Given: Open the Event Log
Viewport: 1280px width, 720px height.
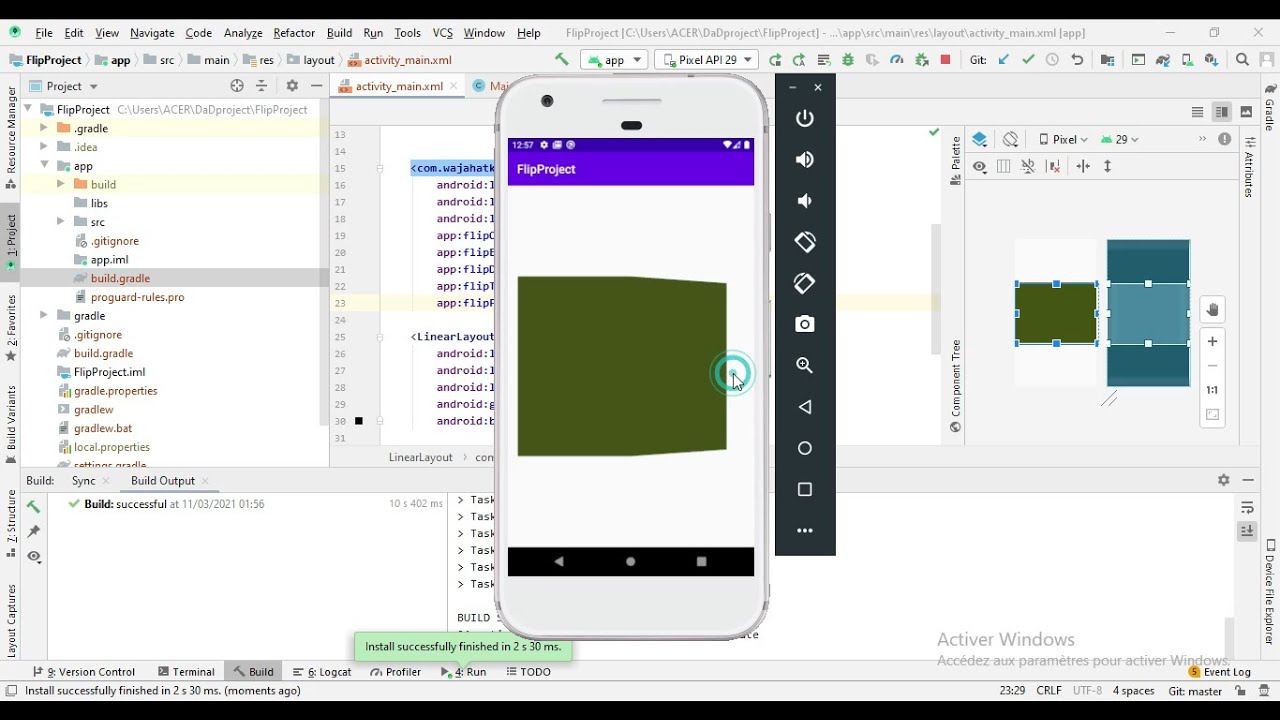Looking at the screenshot, I should pyautogui.click(x=1220, y=672).
